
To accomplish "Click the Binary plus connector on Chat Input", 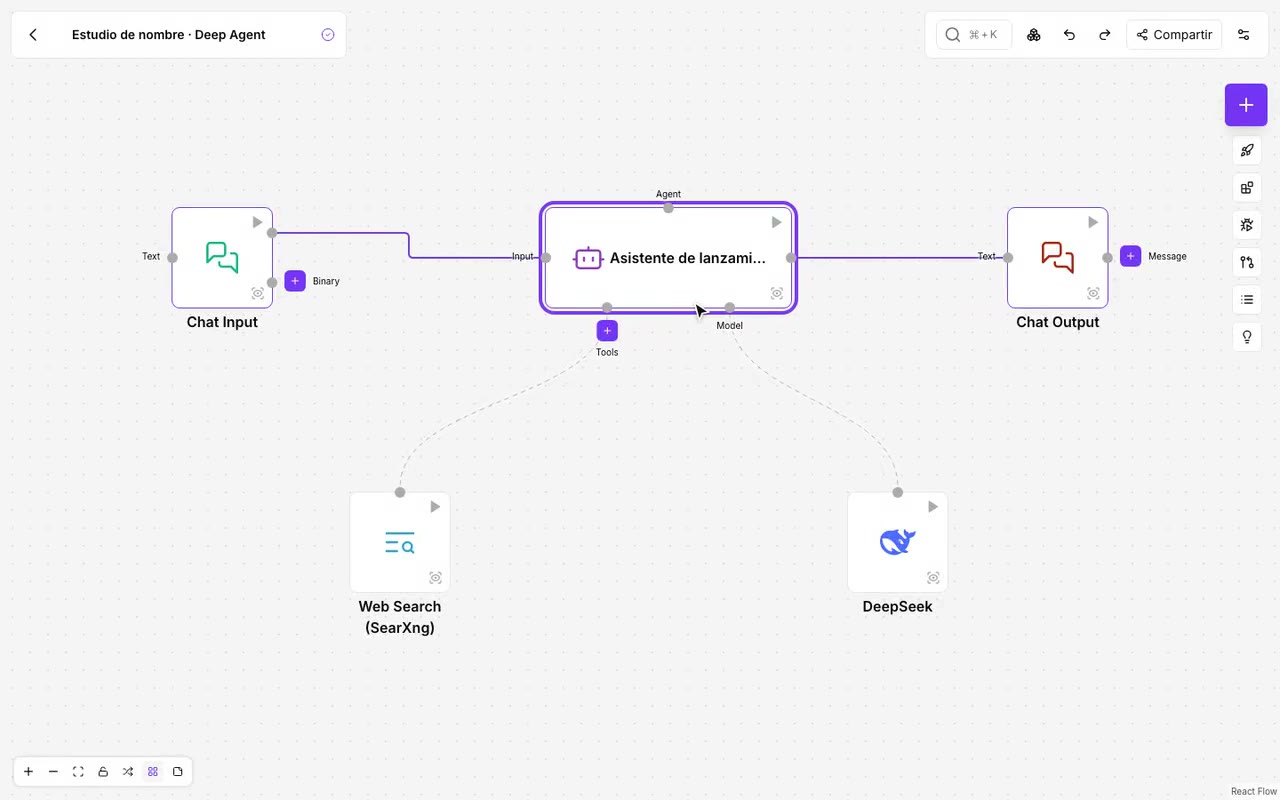I will coord(295,281).
